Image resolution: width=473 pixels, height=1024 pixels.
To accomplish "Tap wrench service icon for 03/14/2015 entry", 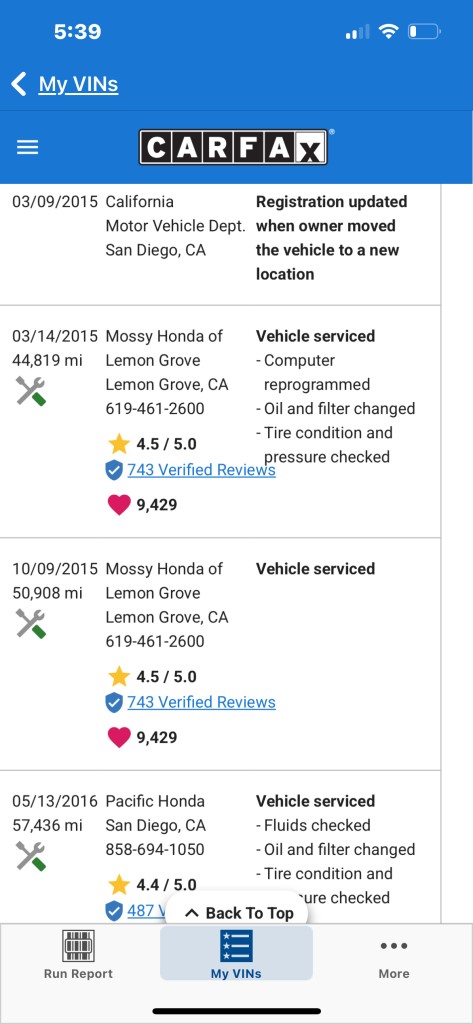I will [31, 391].
